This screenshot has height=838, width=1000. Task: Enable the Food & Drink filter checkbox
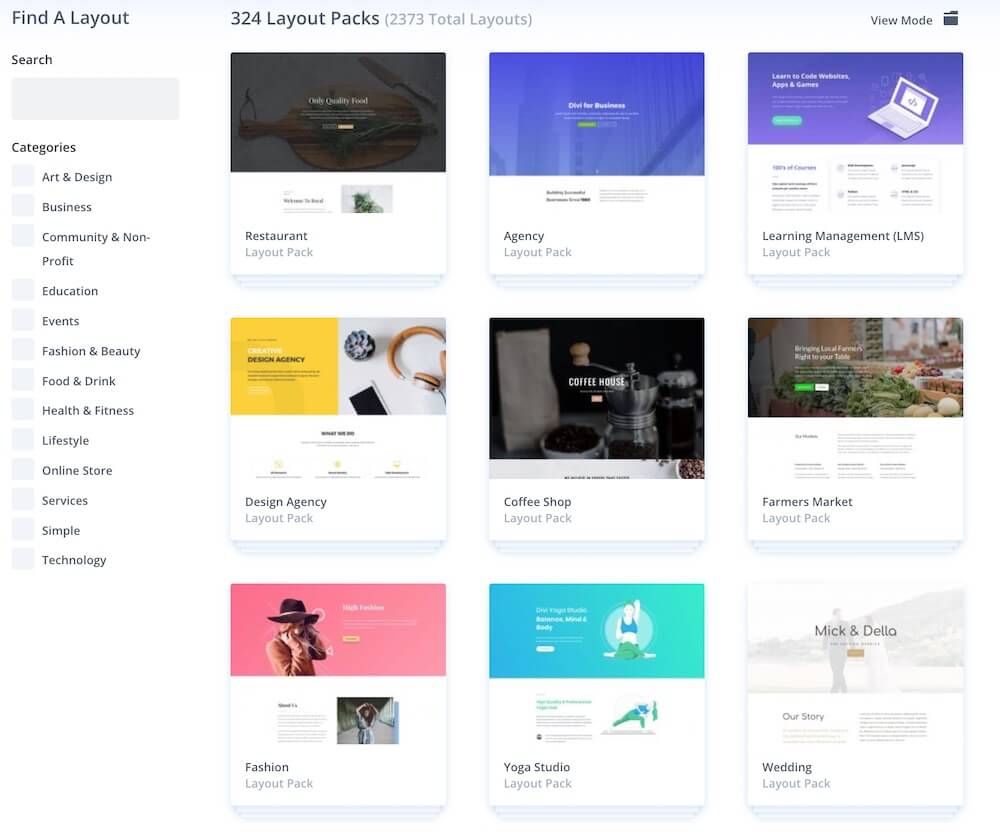coord(23,381)
